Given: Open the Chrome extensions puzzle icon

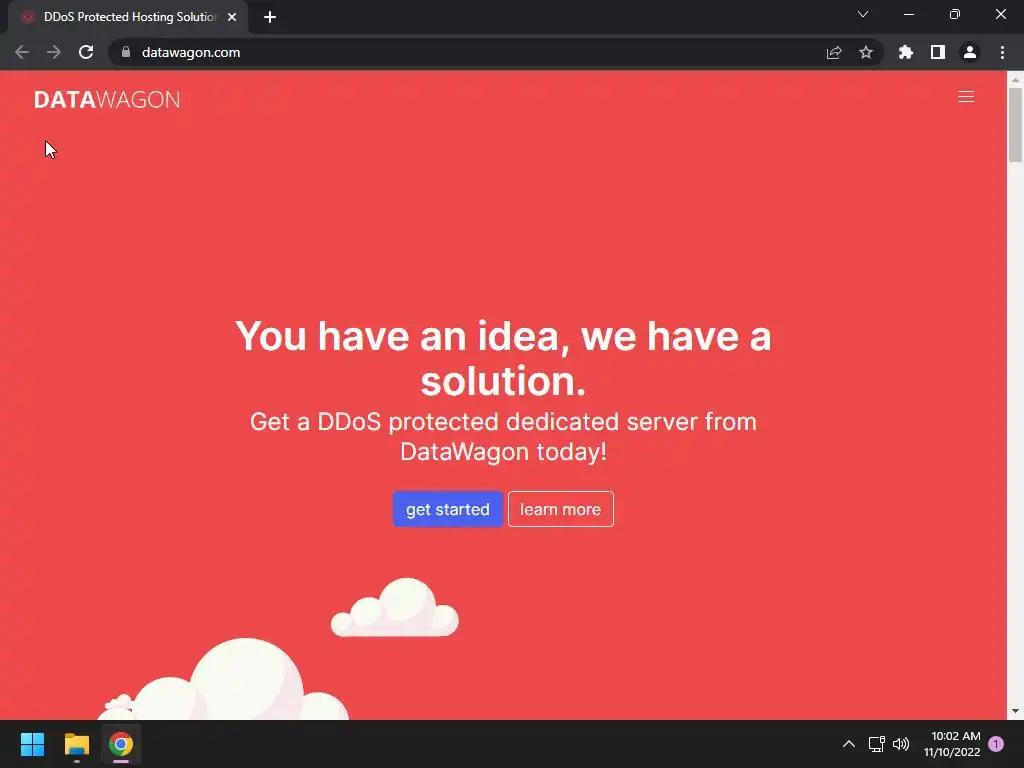Looking at the screenshot, I should (906, 52).
